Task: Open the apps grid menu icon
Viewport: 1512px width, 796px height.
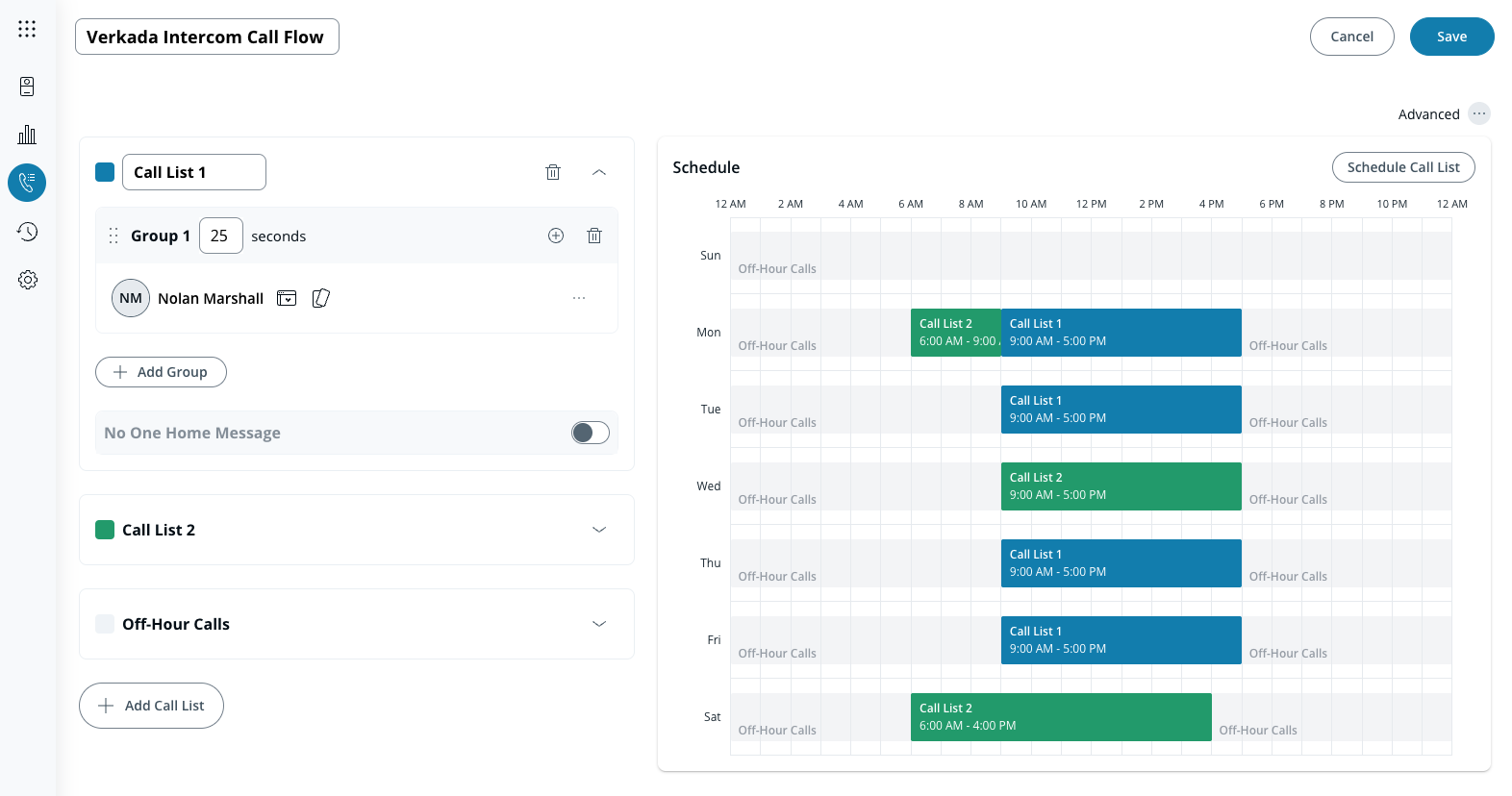Action: click(27, 29)
